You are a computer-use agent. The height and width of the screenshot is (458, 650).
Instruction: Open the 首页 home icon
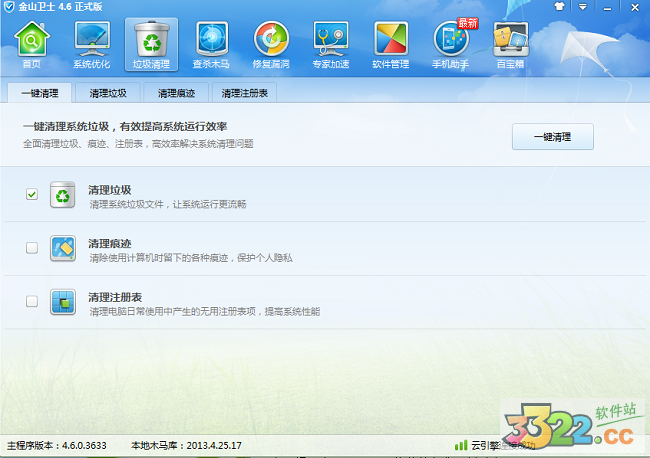(x=32, y=45)
